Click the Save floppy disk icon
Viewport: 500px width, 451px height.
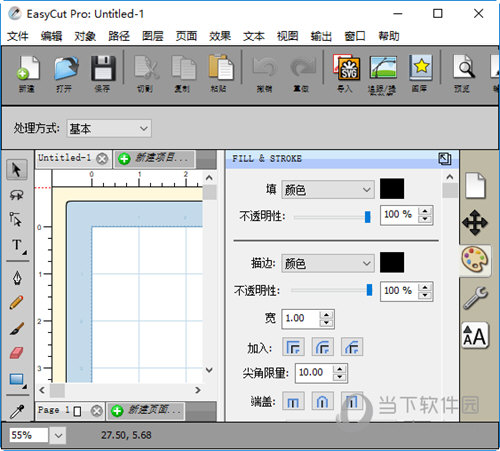pos(103,68)
